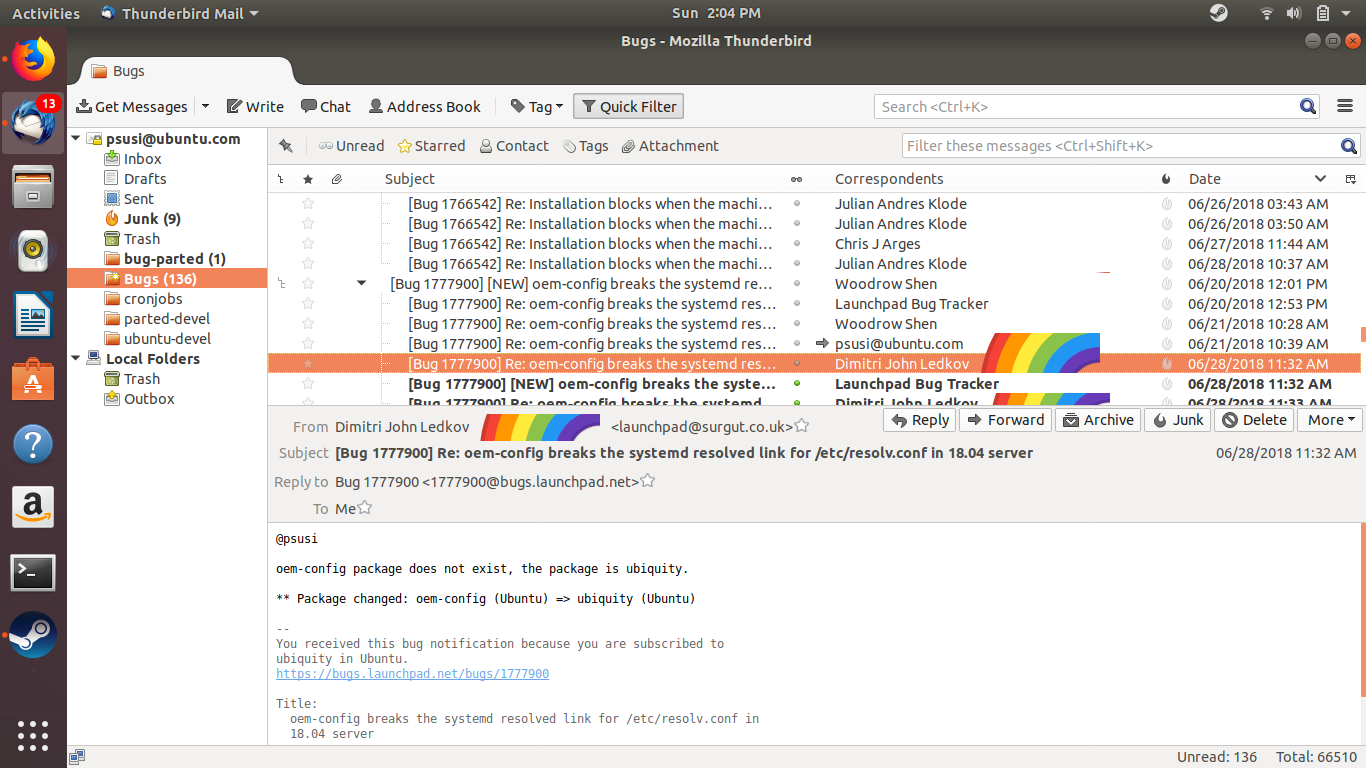Screen dimensions: 1366x768
Task: Sort by the read-status glasses column header
Action: 796,179
